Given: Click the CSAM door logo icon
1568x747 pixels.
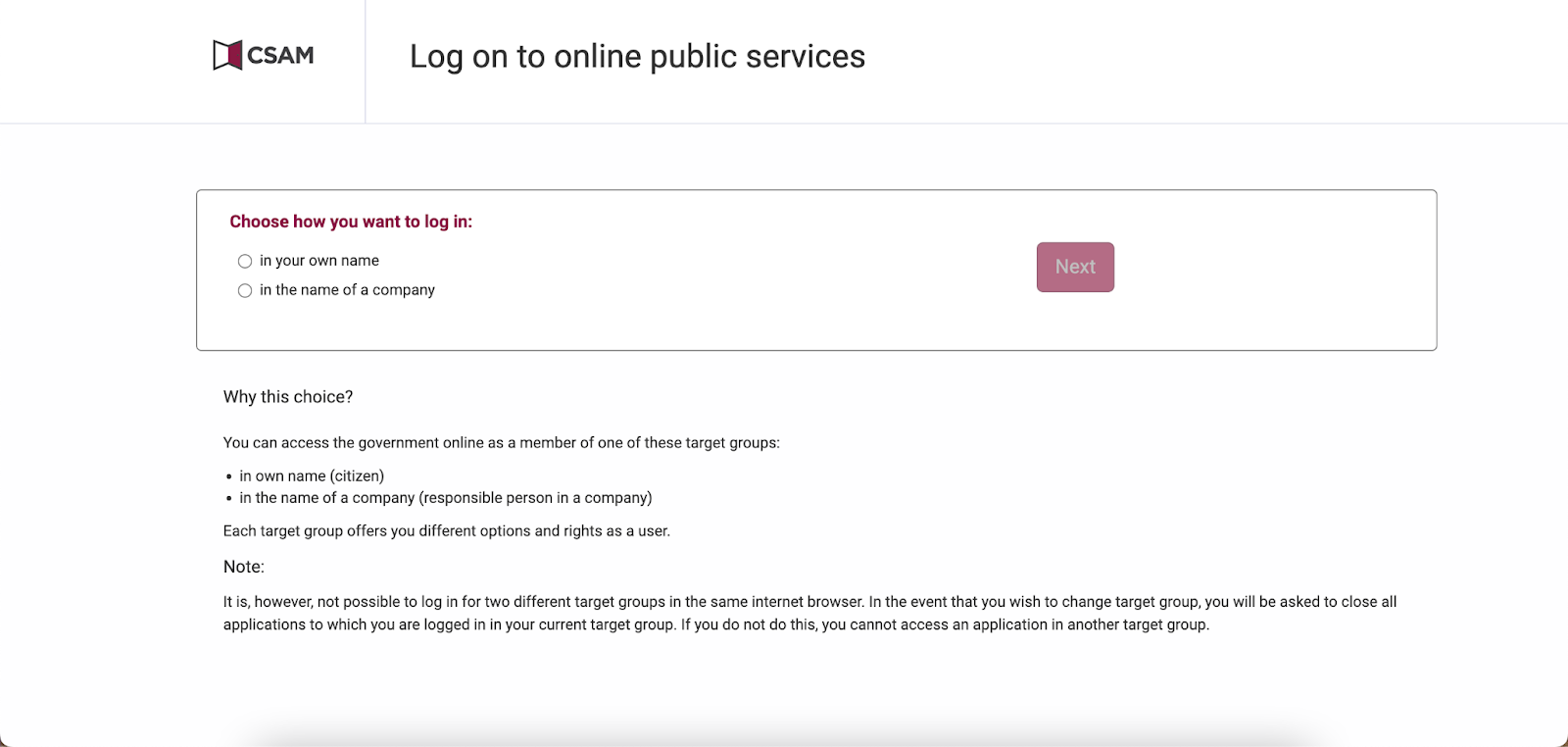Looking at the screenshot, I should click(227, 55).
